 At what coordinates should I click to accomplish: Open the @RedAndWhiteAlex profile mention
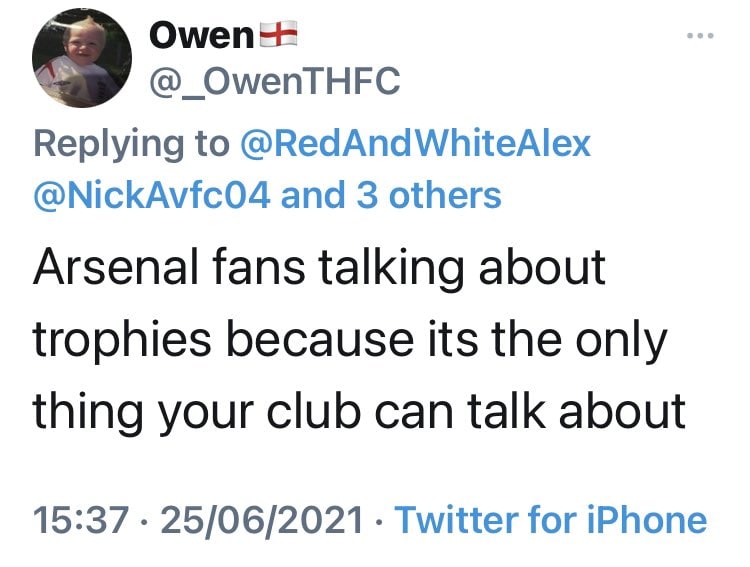point(416,144)
